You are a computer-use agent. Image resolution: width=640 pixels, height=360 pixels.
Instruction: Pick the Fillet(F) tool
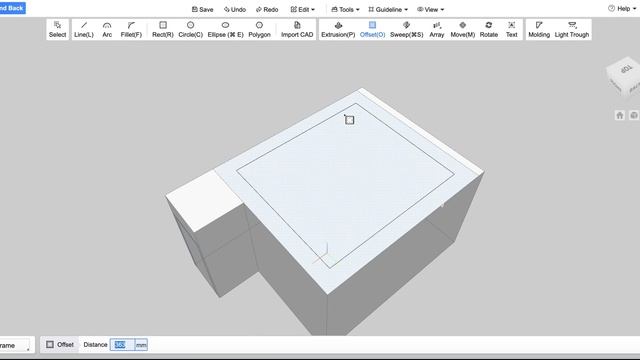point(131,29)
